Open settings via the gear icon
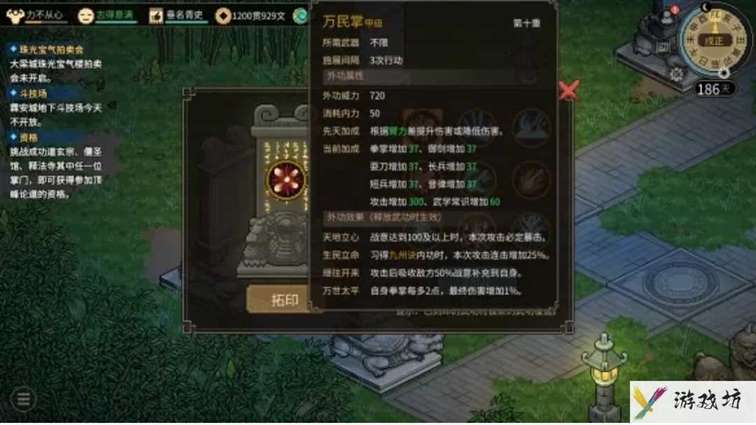The image size is (756, 425). [x=676, y=74]
